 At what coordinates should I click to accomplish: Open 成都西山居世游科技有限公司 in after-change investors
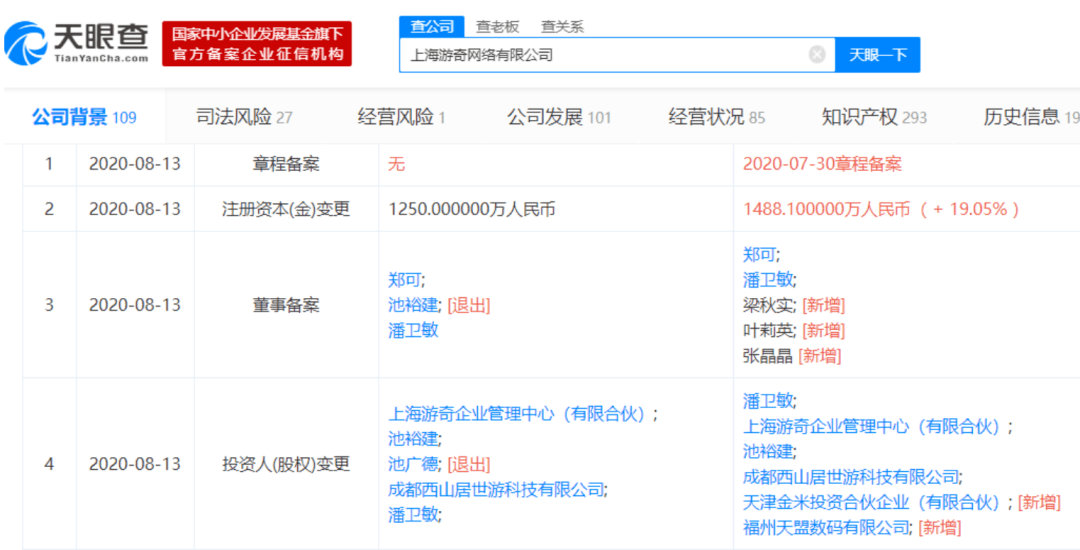point(853,477)
